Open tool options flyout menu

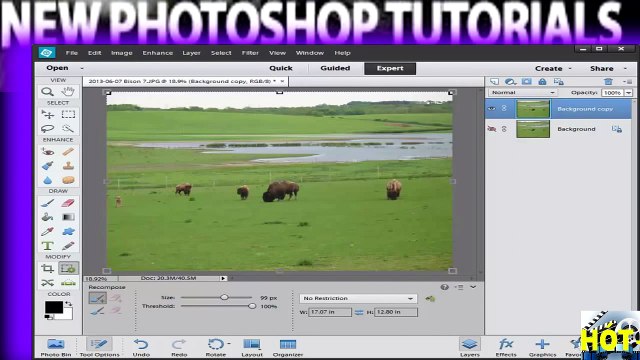(x=460, y=287)
